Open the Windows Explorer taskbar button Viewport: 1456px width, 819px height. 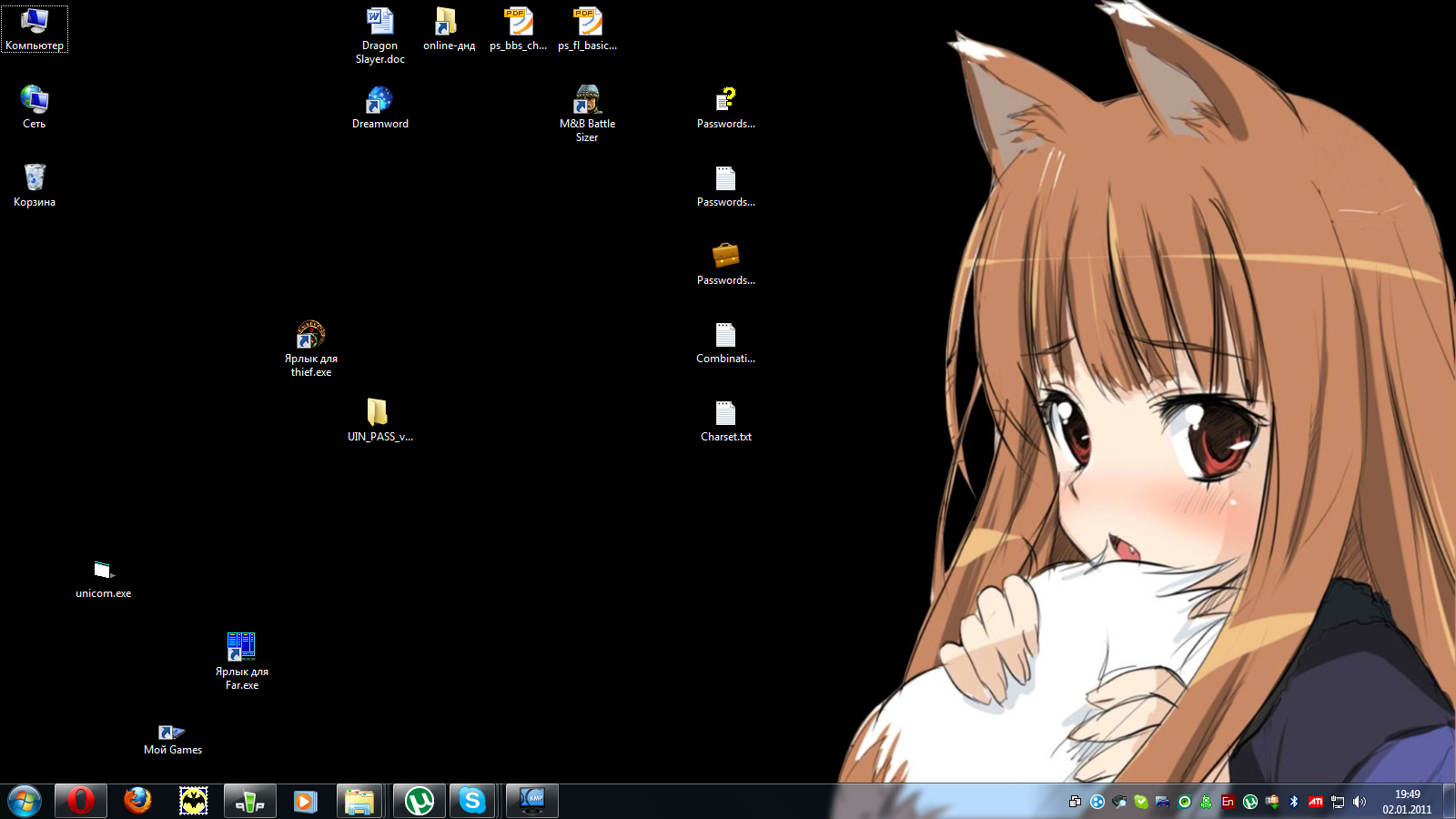point(360,801)
